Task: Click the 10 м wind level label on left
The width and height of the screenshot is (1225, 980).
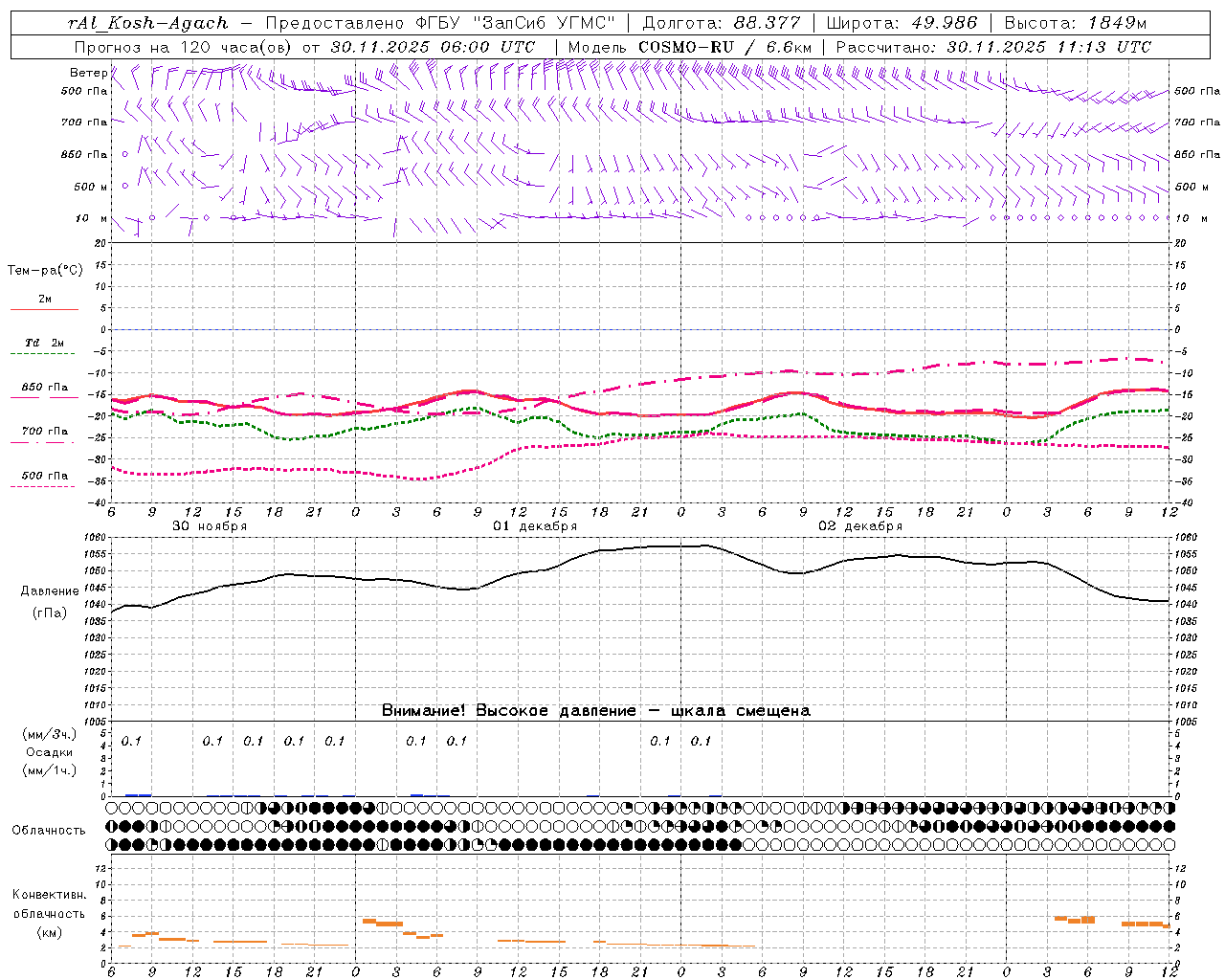Action: tap(92, 219)
